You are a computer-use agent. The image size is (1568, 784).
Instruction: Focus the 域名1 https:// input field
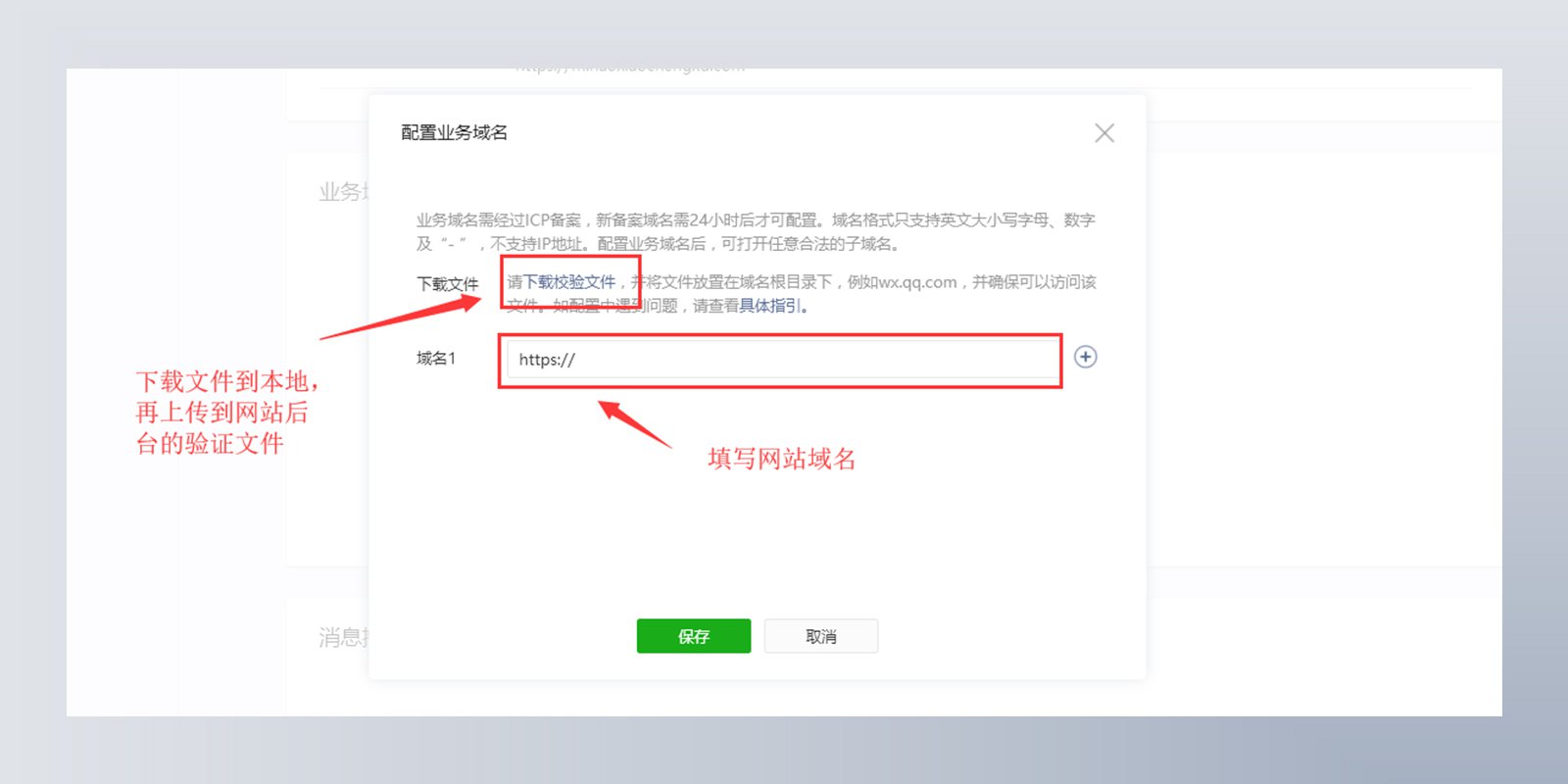[x=782, y=360]
